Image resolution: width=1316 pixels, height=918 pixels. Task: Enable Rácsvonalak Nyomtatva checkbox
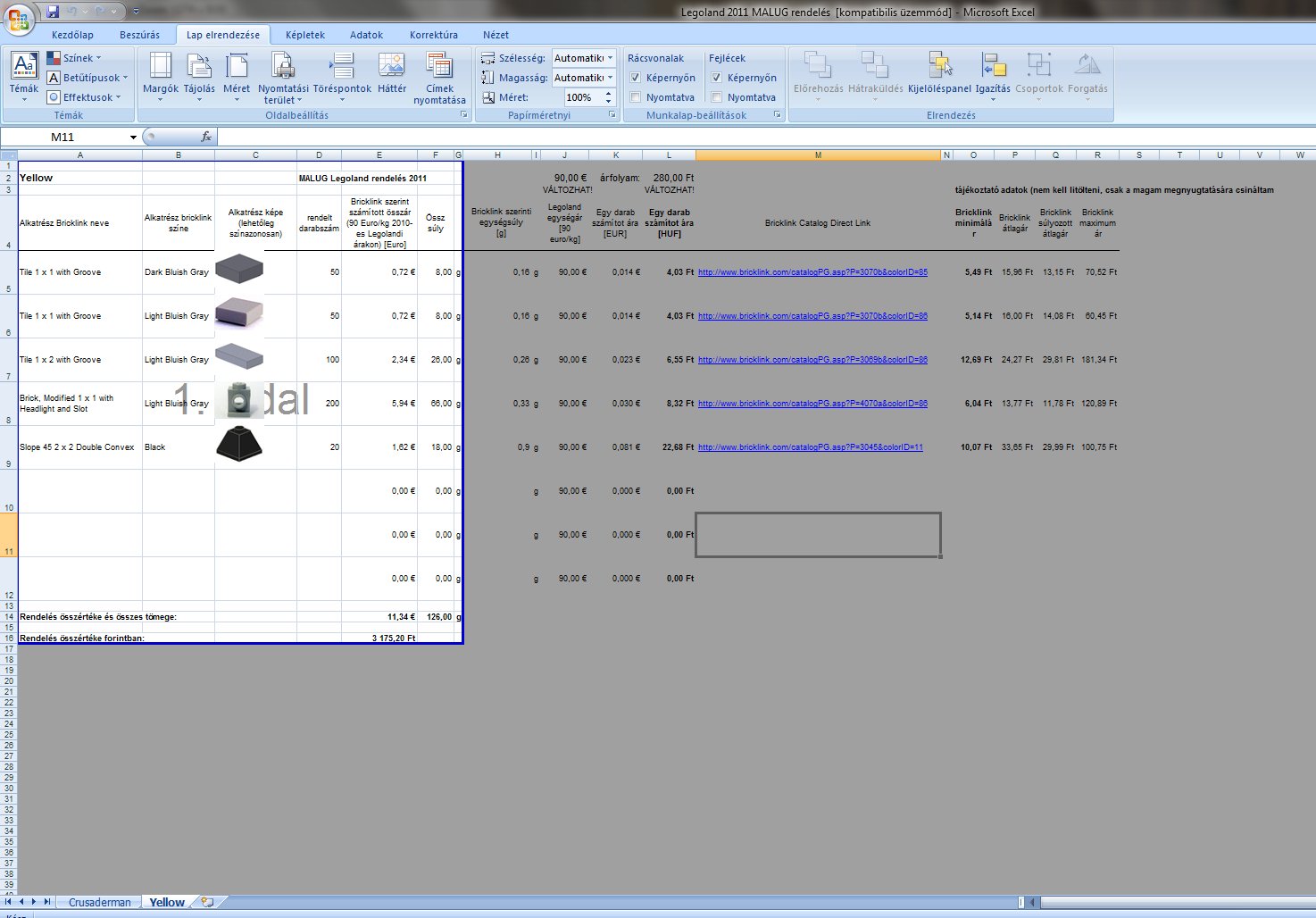pyautogui.click(x=636, y=97)
